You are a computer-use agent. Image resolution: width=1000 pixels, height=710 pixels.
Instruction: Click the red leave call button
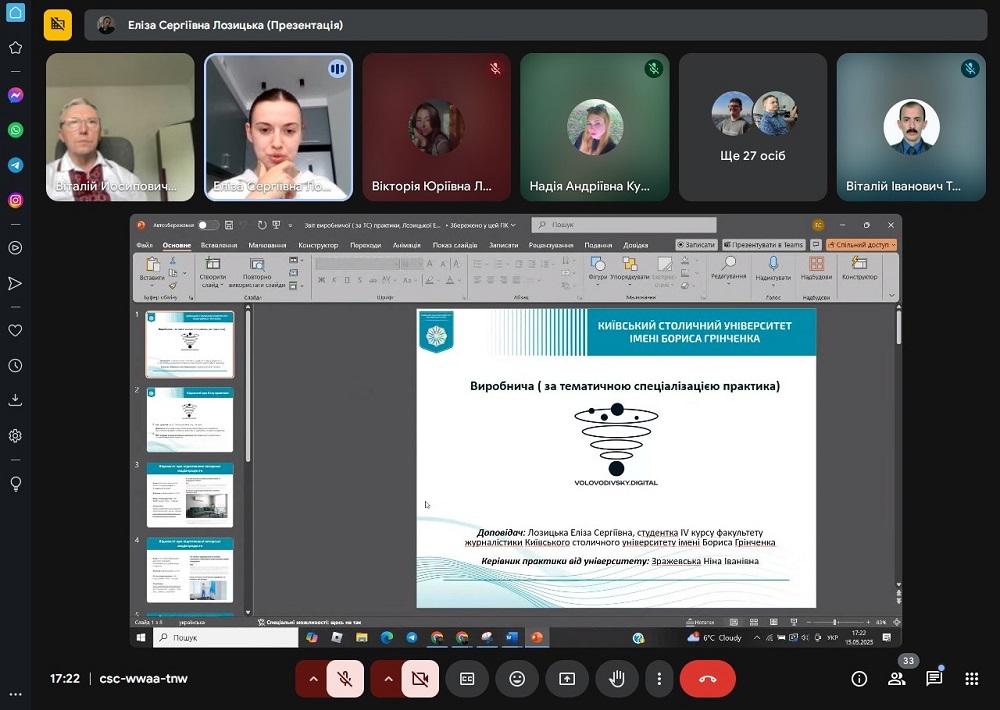click(x=708, y=678)
